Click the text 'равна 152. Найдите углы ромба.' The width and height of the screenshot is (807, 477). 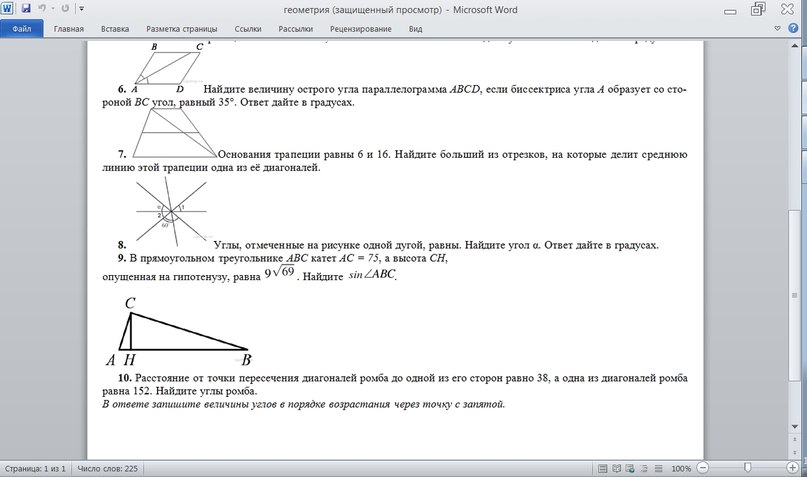180,391
